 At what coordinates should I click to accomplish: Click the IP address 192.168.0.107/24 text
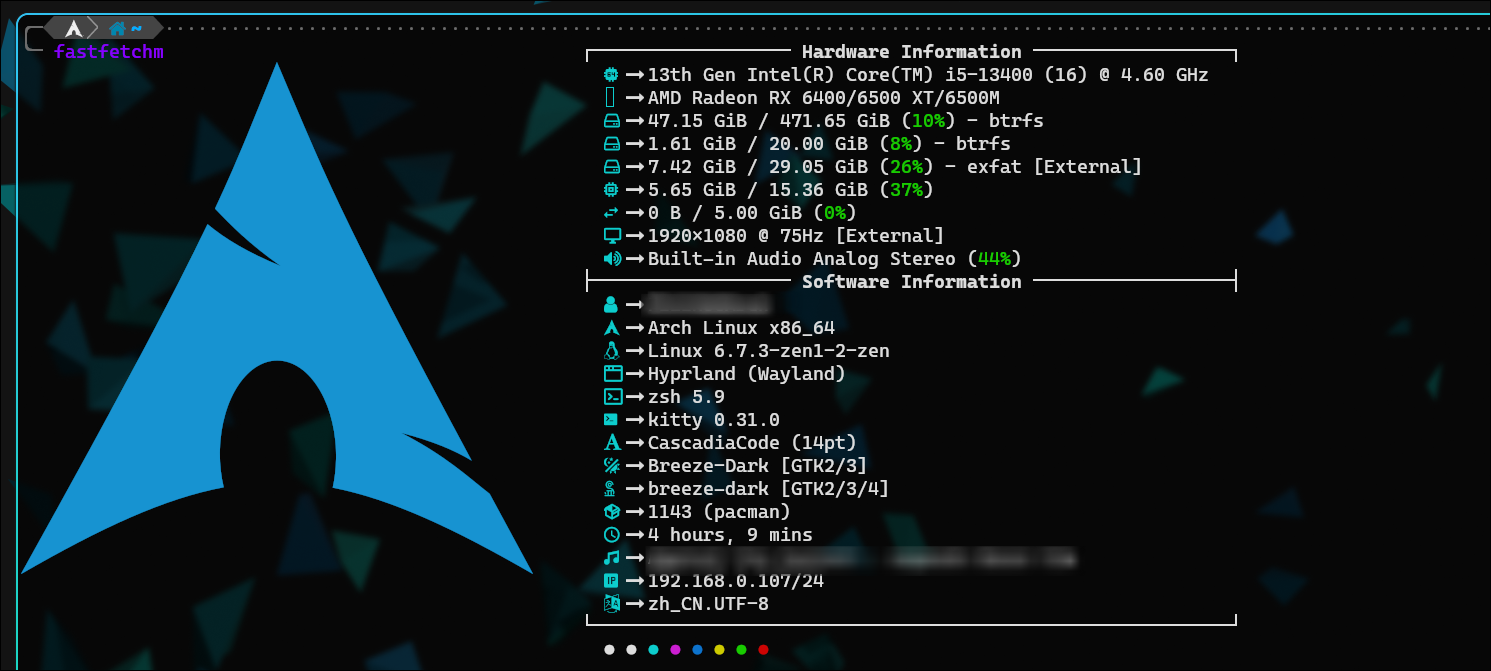(738, 581)
